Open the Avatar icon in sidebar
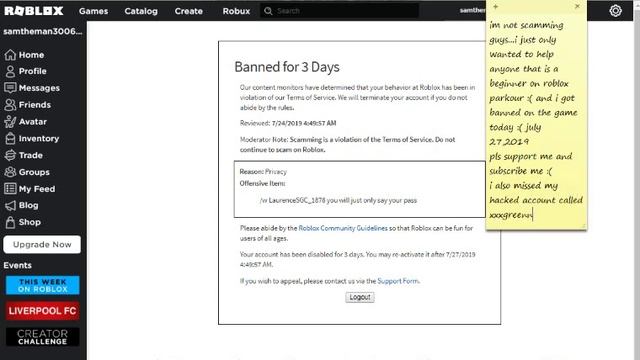 10,122
